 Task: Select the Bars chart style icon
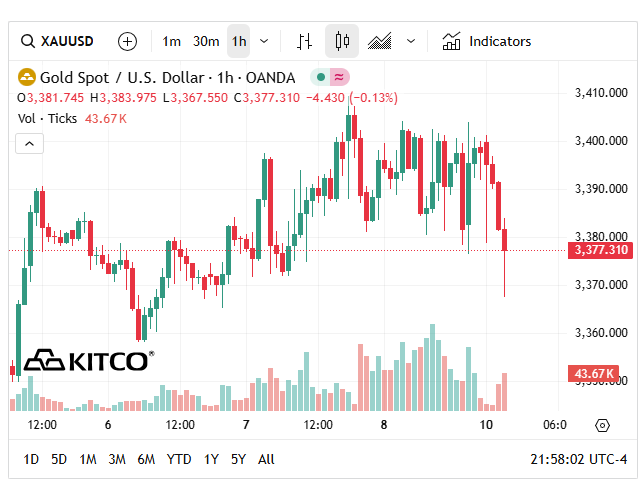304,41
